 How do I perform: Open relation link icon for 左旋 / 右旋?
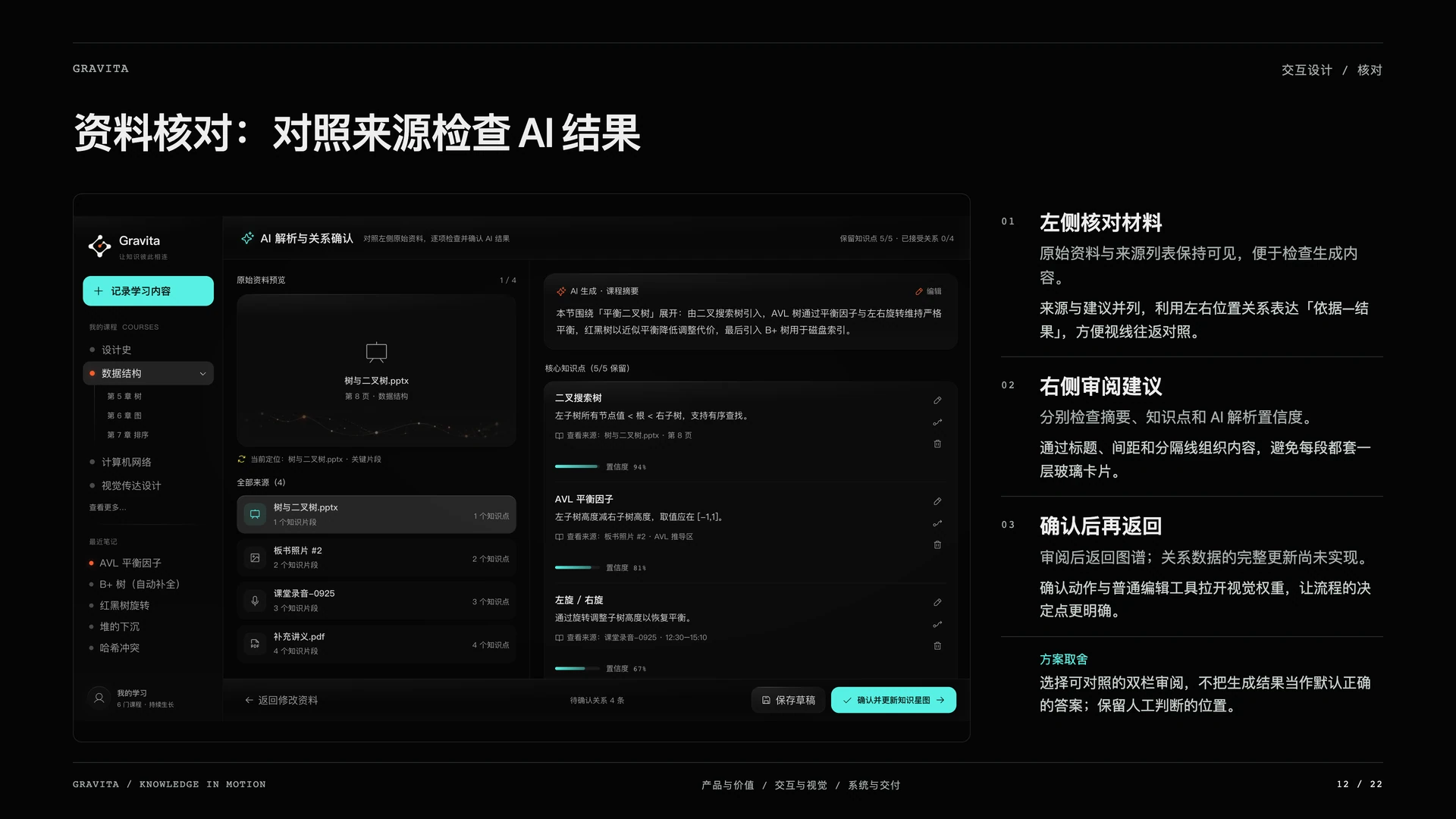(937, 624)
